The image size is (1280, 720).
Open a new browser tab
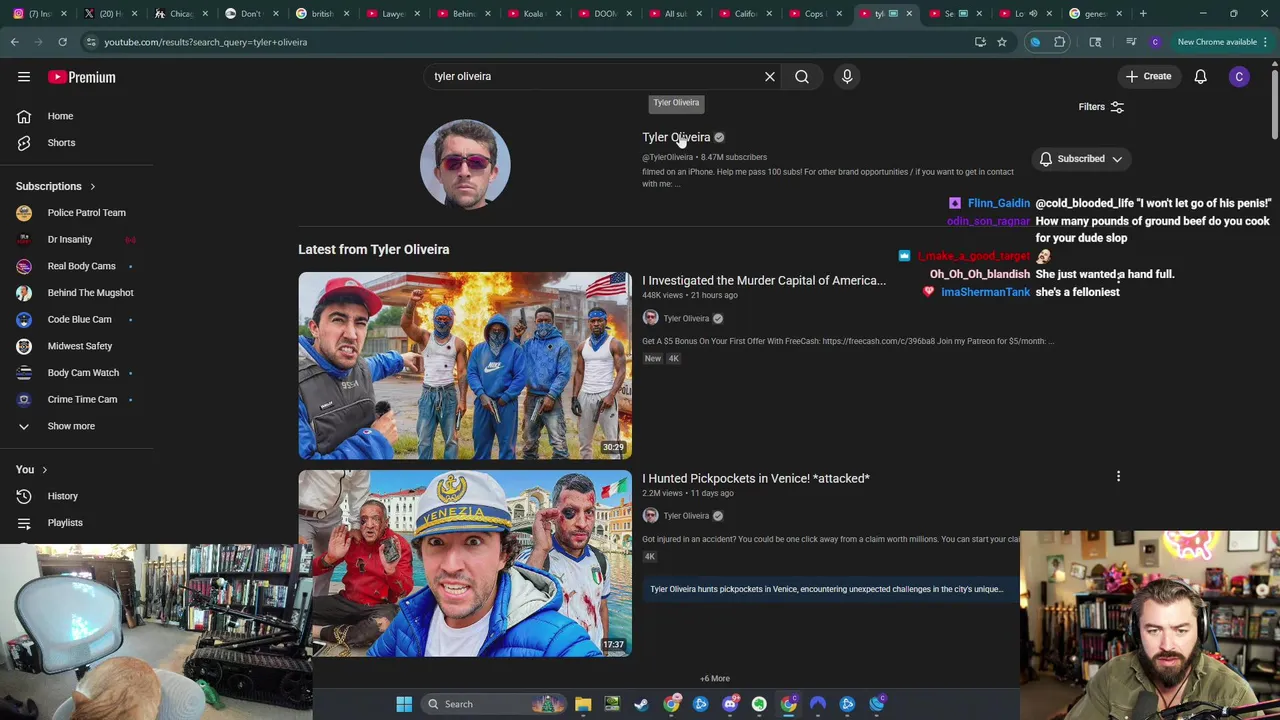pos(1143,14)
